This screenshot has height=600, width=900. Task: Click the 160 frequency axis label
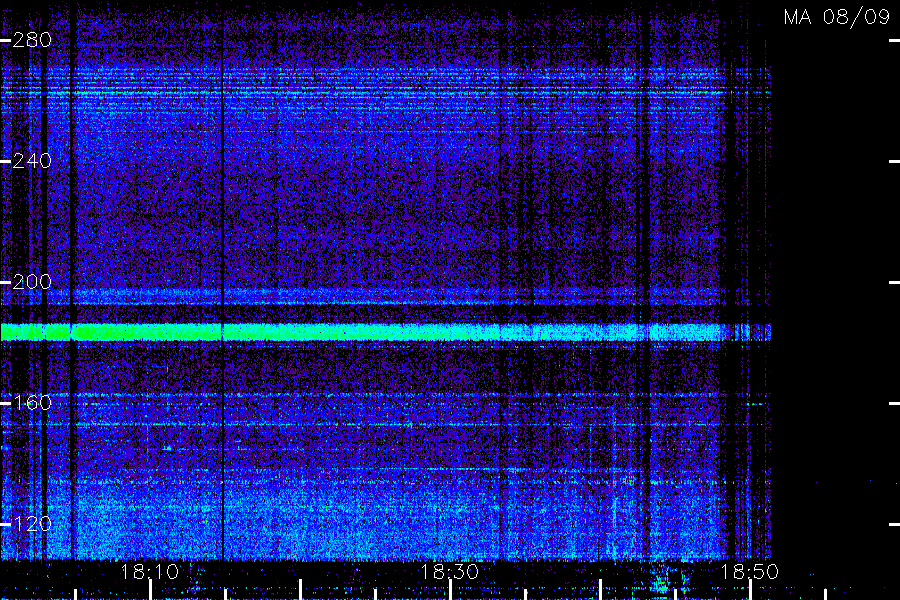(32, 402)
